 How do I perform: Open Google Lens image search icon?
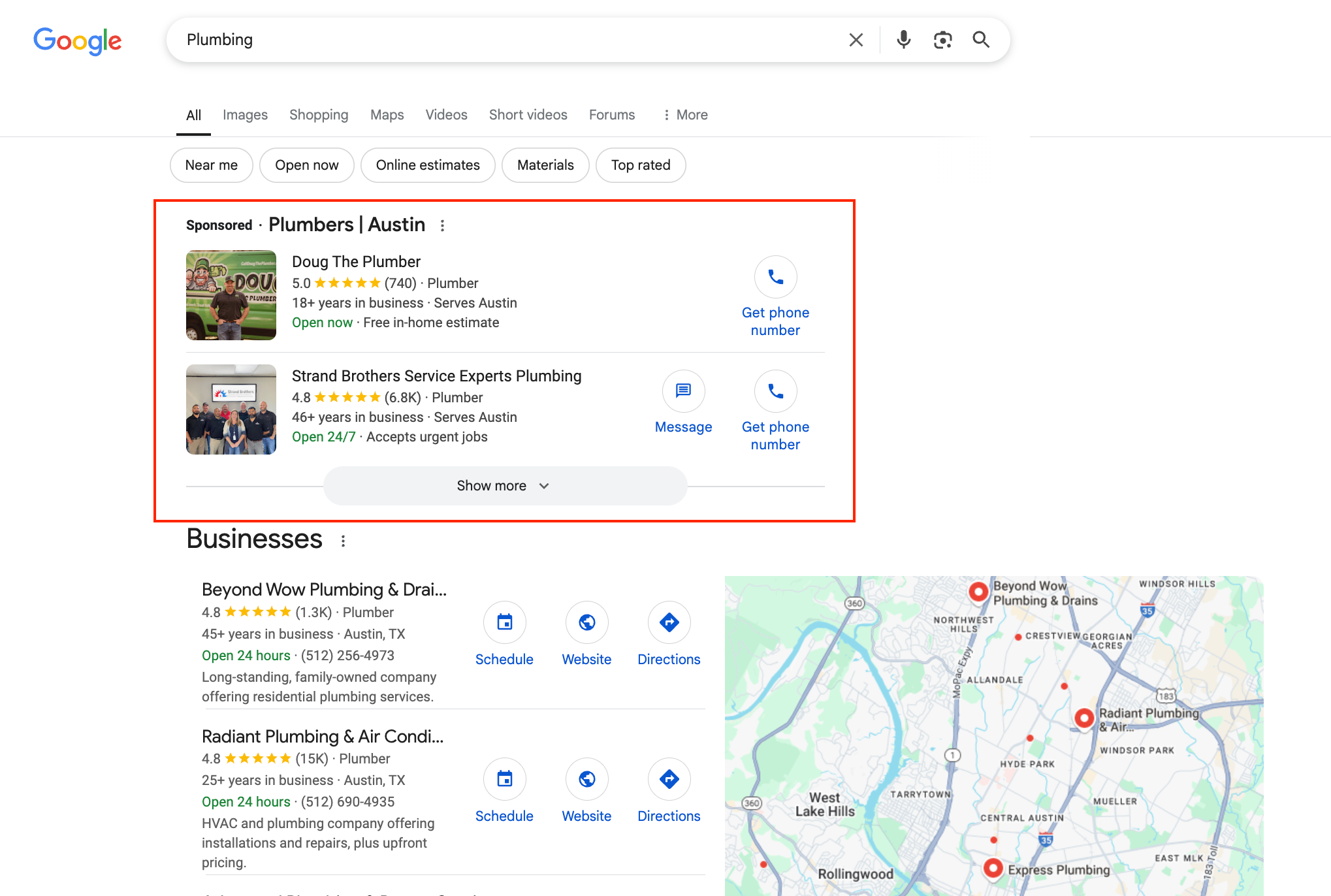pyautogui.click(x=942, y=40)
